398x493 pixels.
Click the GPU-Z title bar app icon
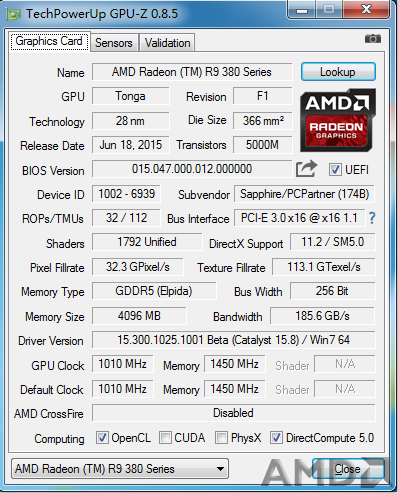tap(14, 14)
